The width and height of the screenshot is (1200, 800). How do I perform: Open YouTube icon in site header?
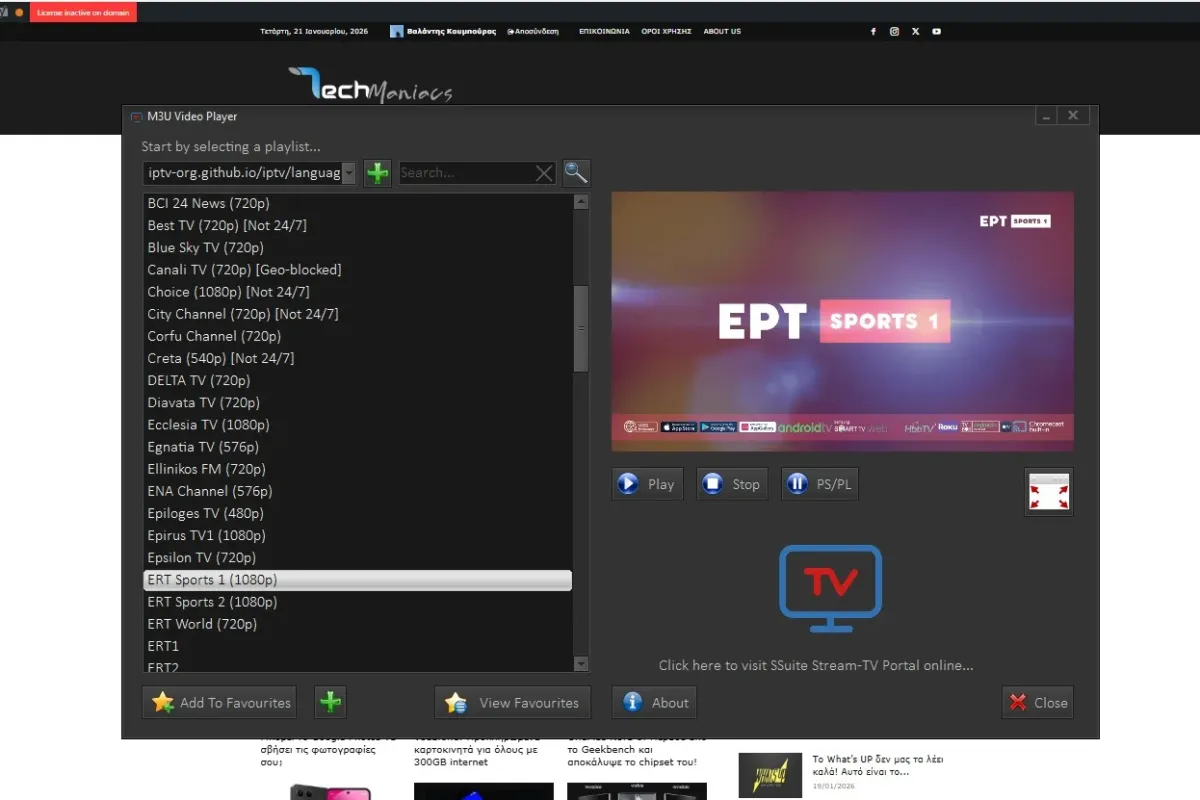[937, 31]
